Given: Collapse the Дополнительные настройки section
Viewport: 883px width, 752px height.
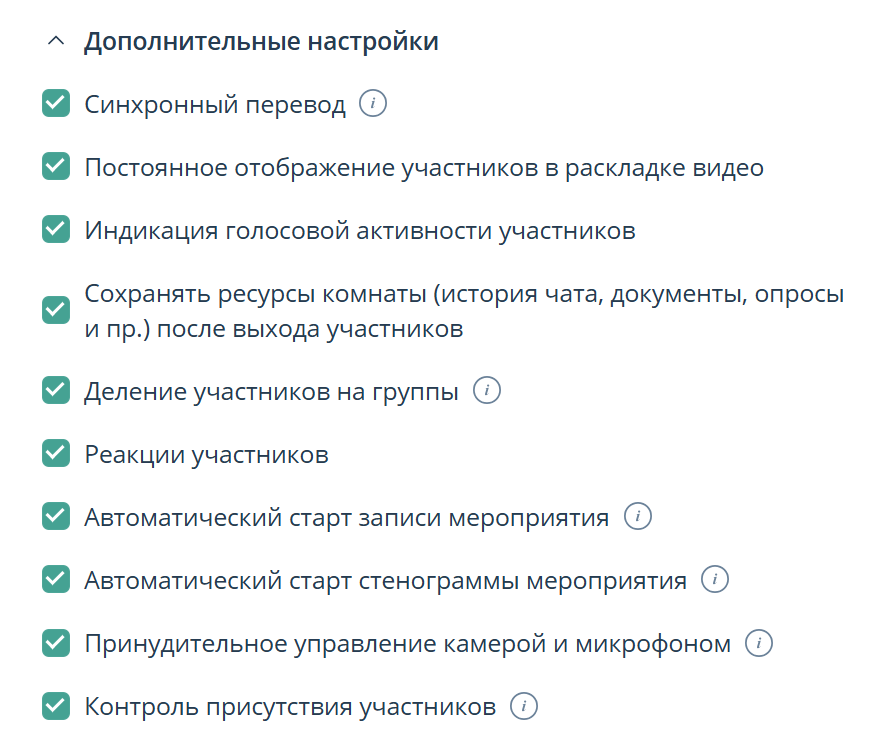Looking at the screenshot, I should tap(57, 42).
